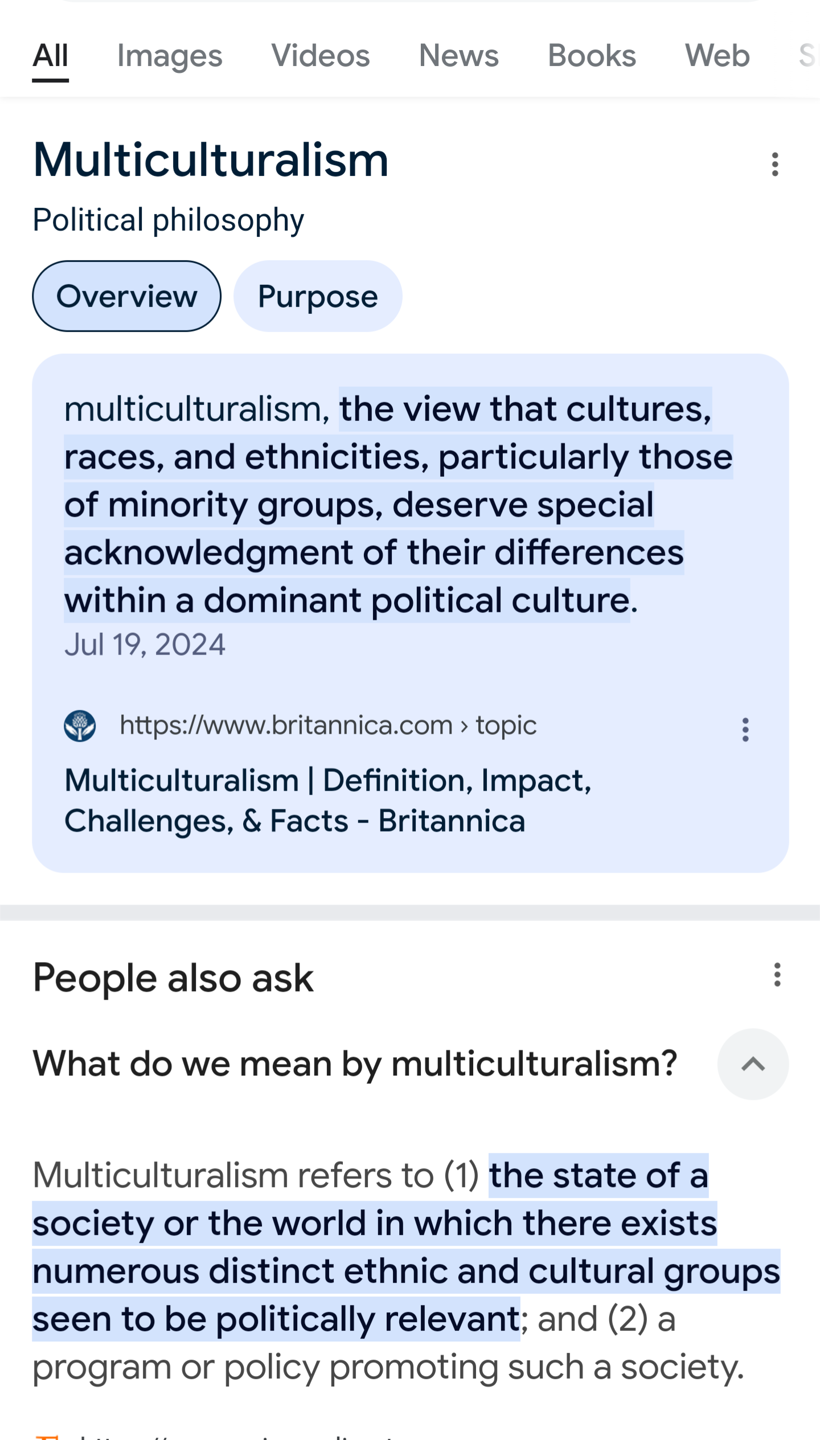Click the Britannica site favicon
Screen dimensions: 820x1440
pos(80,726)
